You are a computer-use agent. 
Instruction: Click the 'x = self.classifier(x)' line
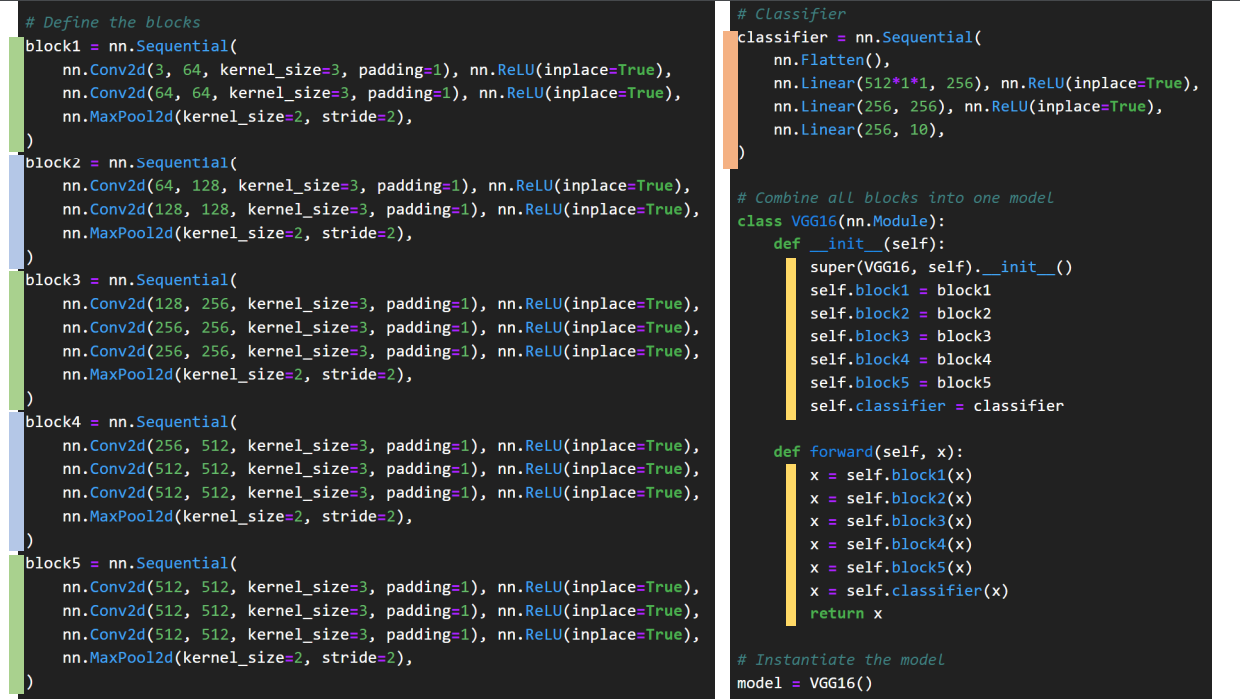click(909, 590)
